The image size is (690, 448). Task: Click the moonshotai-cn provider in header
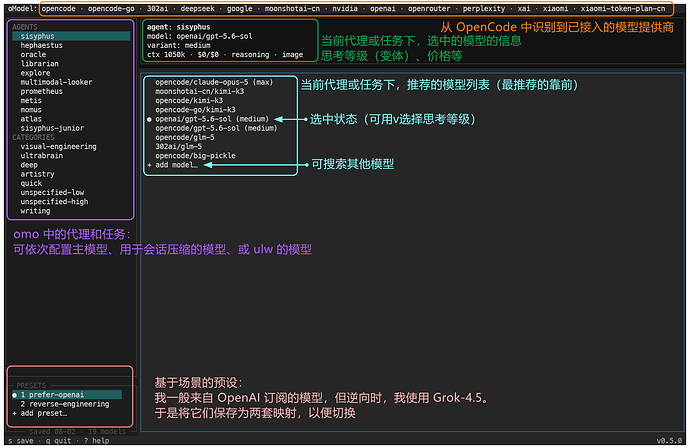292,9
